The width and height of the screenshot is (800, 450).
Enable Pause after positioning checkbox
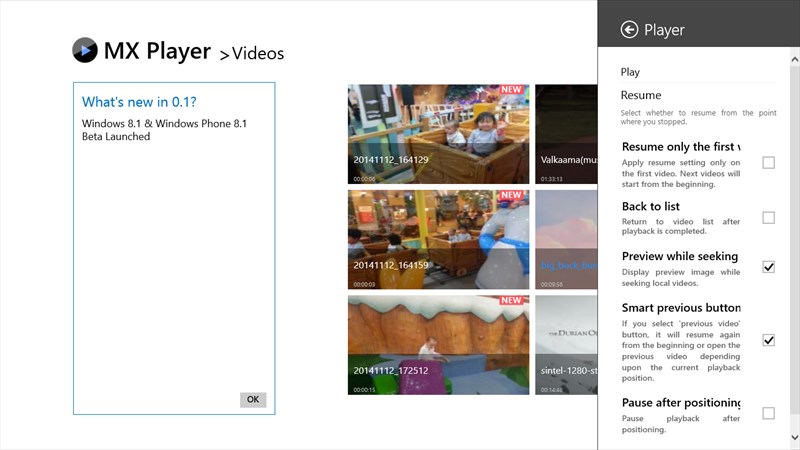tap(768, 413)
